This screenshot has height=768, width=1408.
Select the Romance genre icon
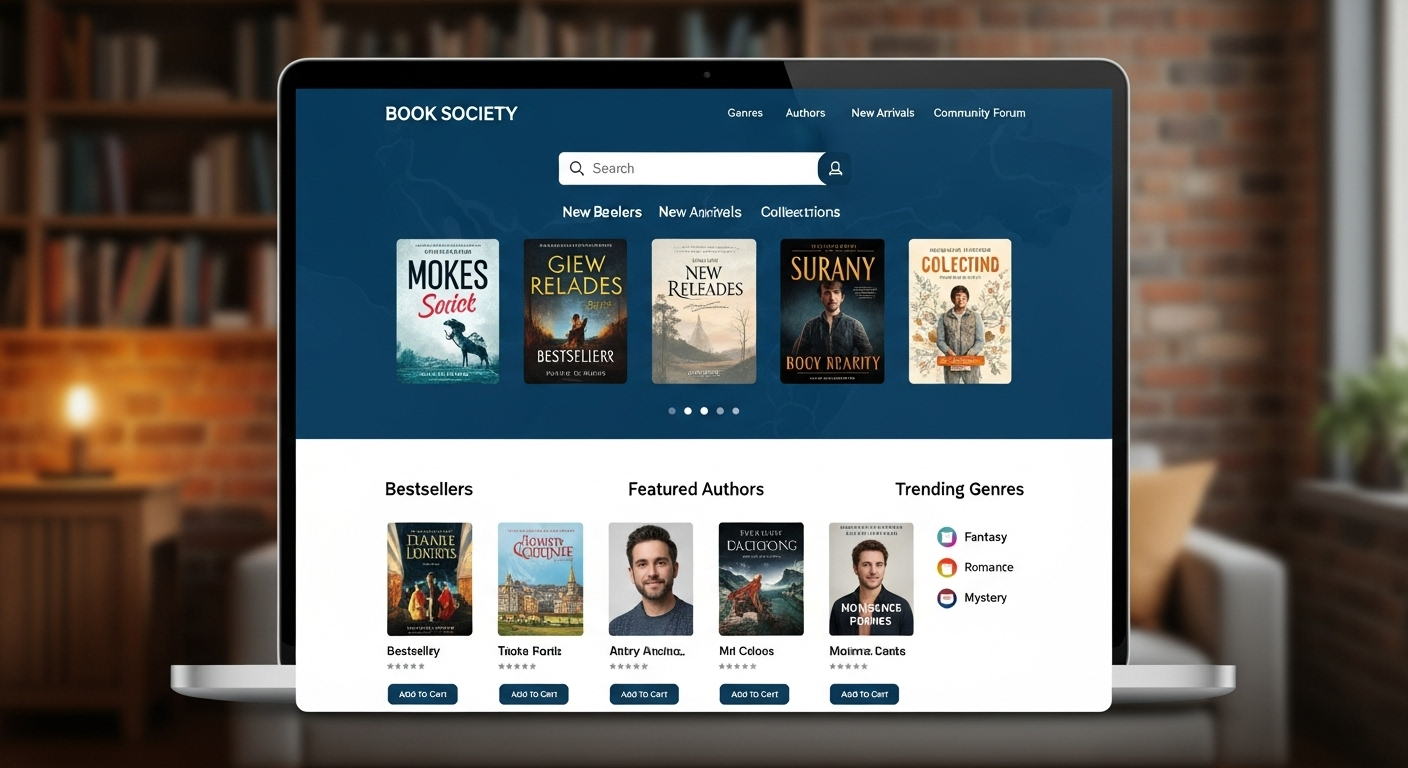[947, 568]
